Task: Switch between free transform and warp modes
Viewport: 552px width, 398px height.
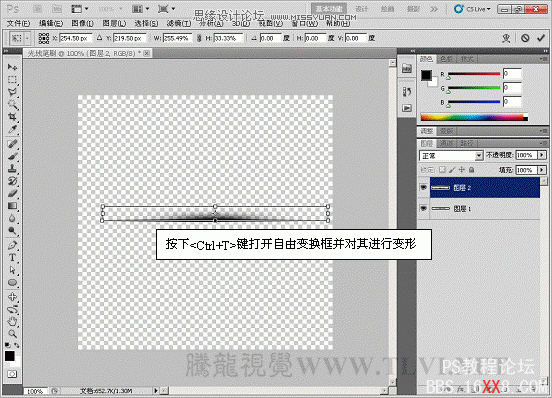Action: point(506,38)
